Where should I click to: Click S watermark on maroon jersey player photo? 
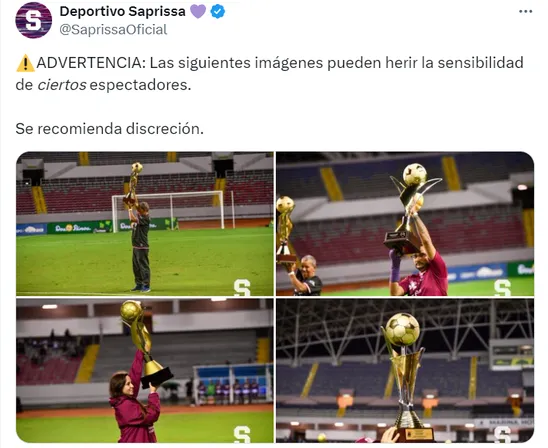tap(503, 288)
